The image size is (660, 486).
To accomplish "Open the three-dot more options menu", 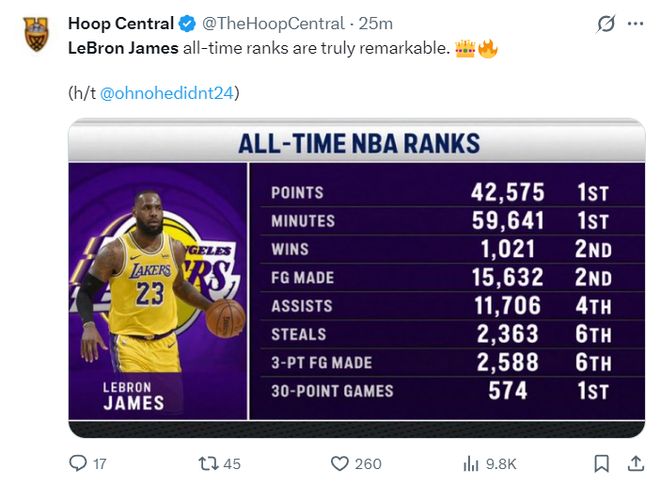I will click(x=635, y=23).
